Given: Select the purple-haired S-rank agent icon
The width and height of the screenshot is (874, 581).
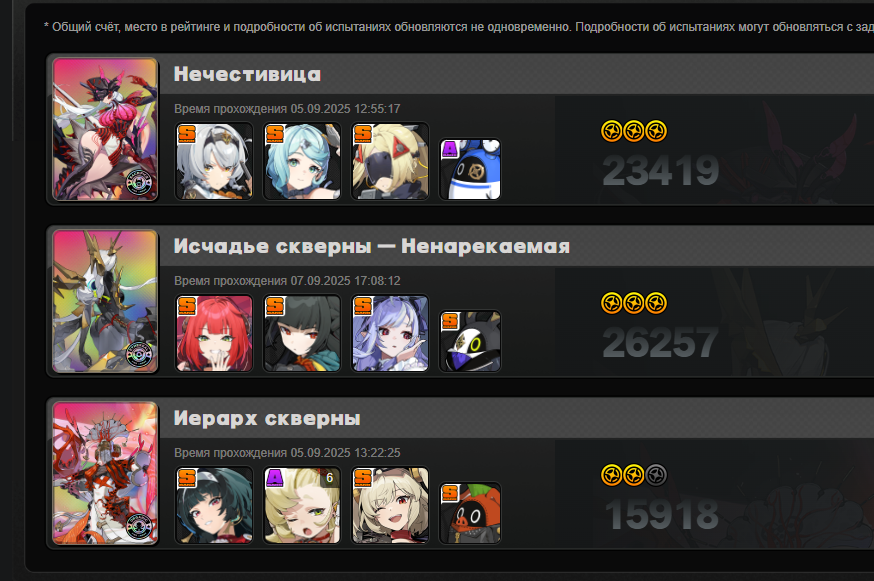Looking at the screenshot, I should click(x=390, y=333).
